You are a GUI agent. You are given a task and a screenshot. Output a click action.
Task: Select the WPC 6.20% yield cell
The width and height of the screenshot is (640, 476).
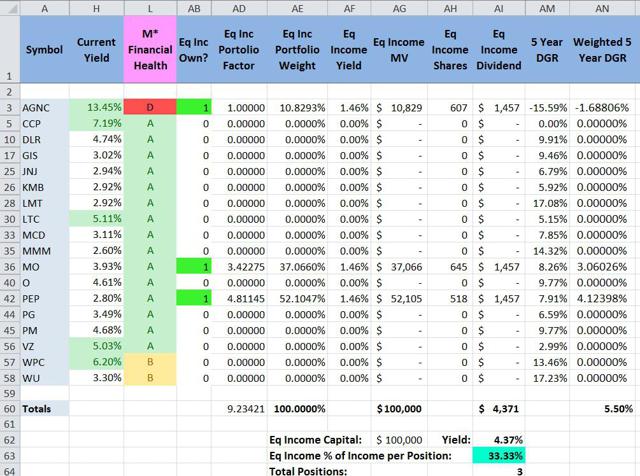click(x=96, y=363)
